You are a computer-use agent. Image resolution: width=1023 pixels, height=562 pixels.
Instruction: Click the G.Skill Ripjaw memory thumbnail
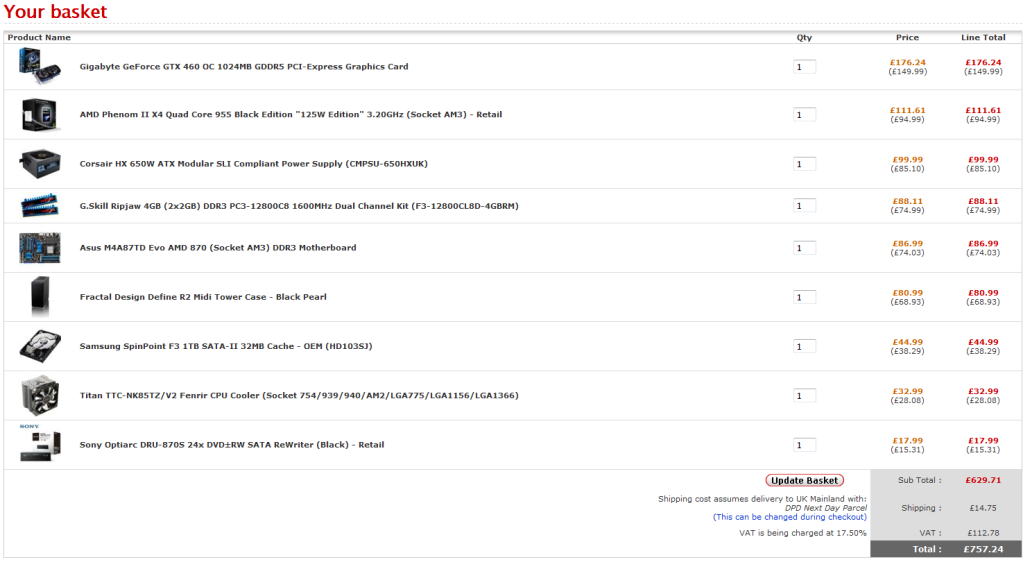point(40,206)
